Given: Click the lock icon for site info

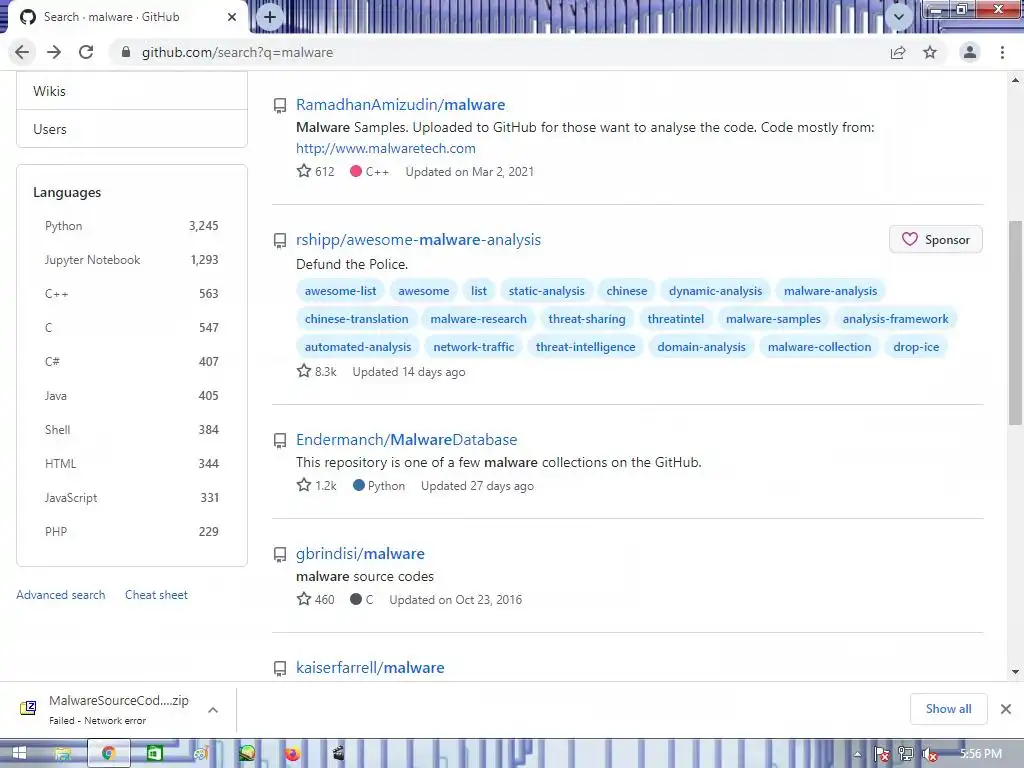Looking at the screenshot, I should pos(126,52).
